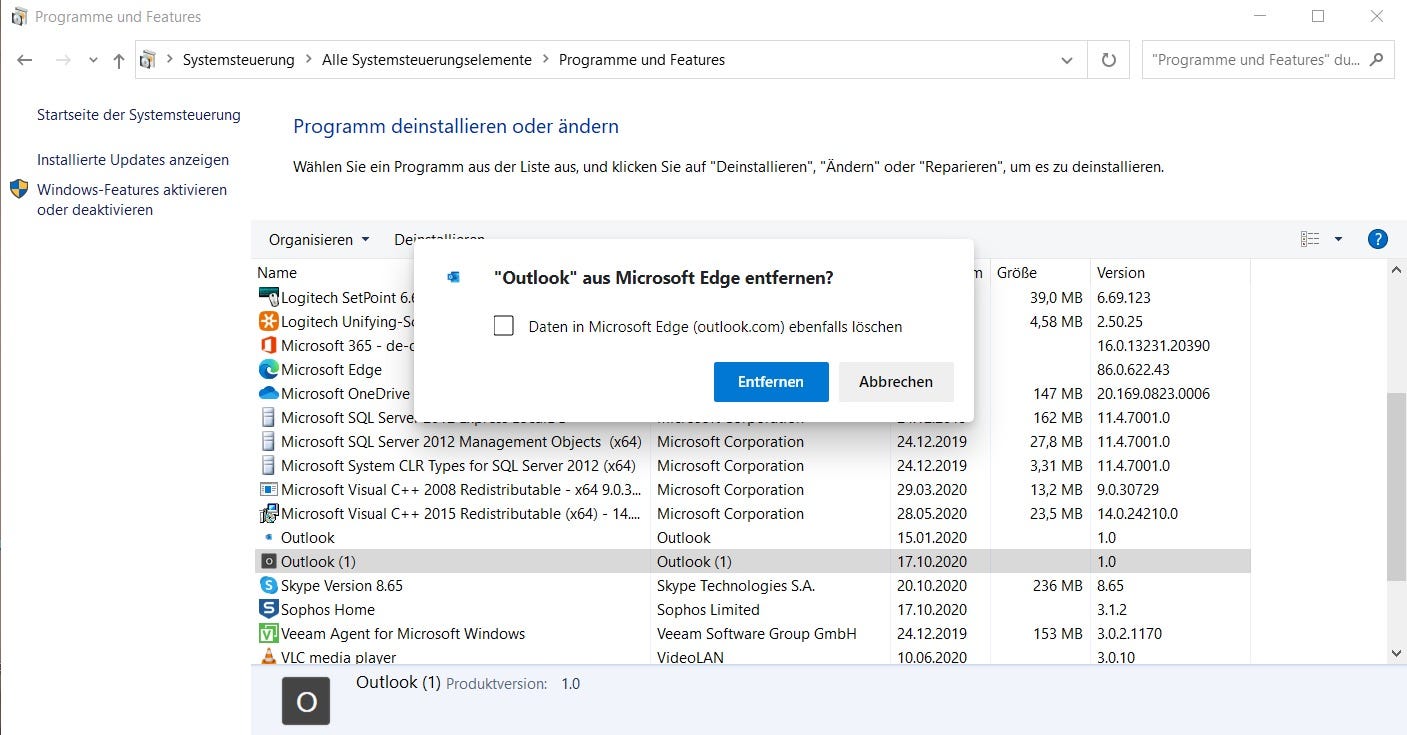Sort by the Version column header

pos(1121,272)
